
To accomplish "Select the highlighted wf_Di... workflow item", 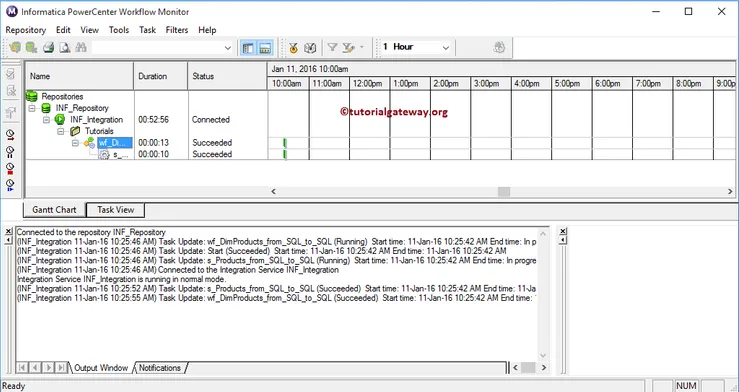I will coord(115,143).
